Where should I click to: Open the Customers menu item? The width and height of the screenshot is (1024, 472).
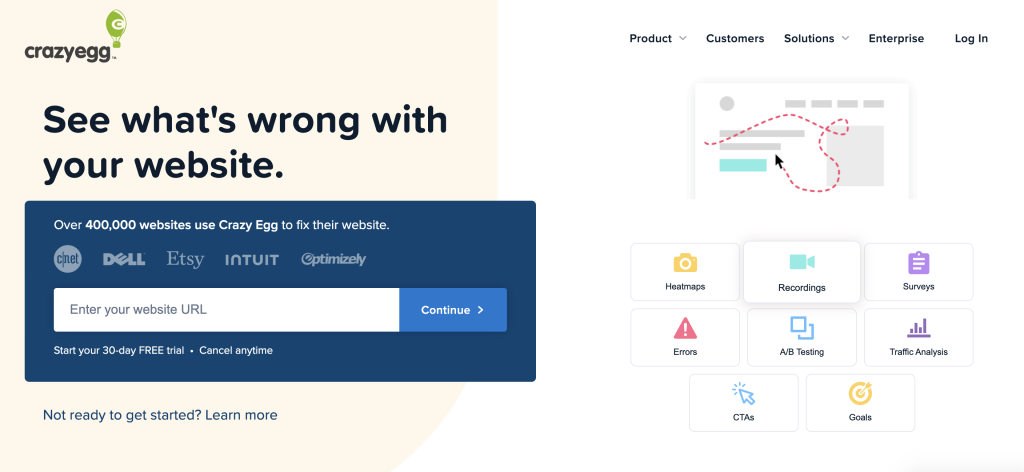click(x=735, y=39)
